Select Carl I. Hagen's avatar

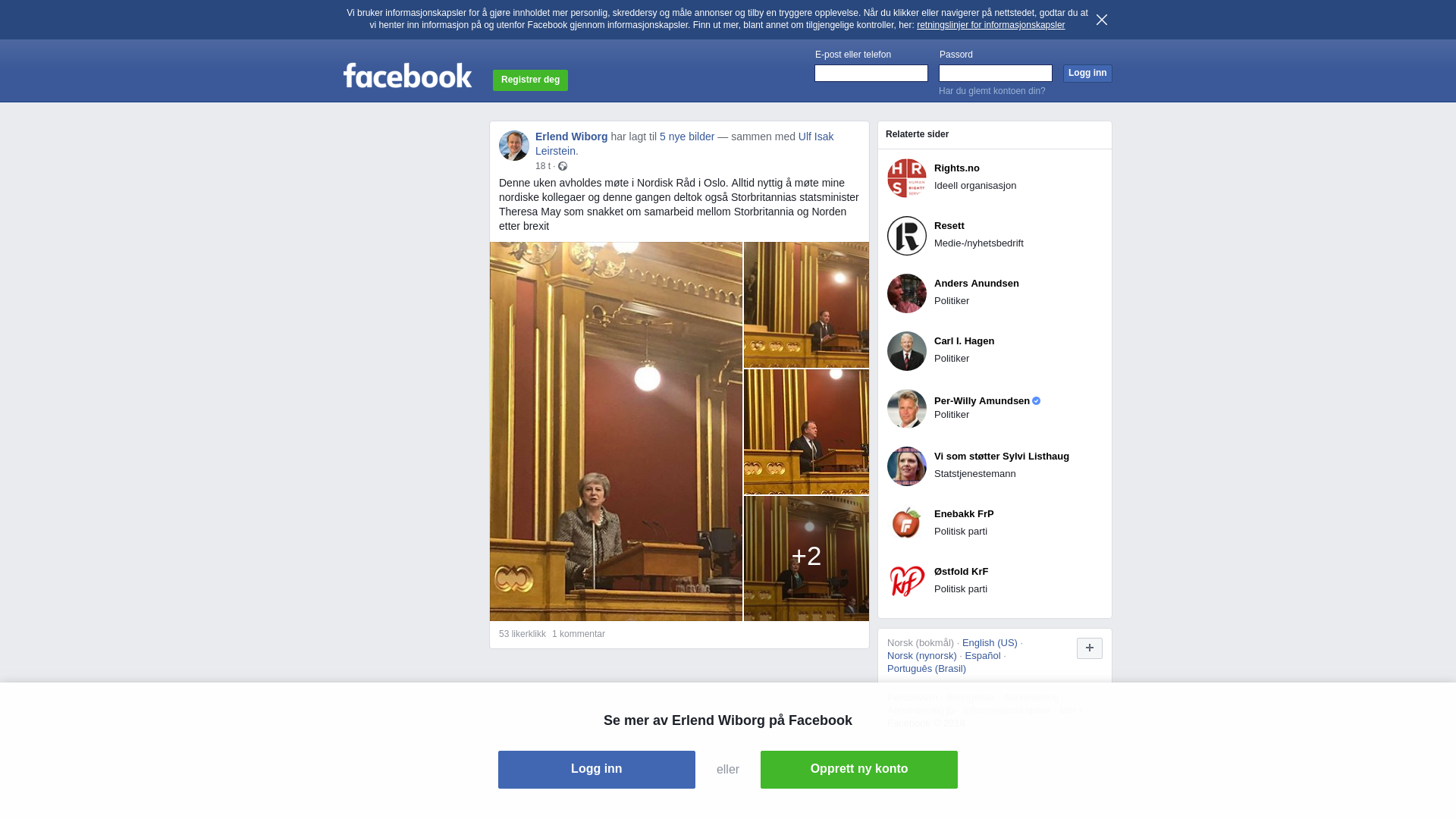coord(907,351)
